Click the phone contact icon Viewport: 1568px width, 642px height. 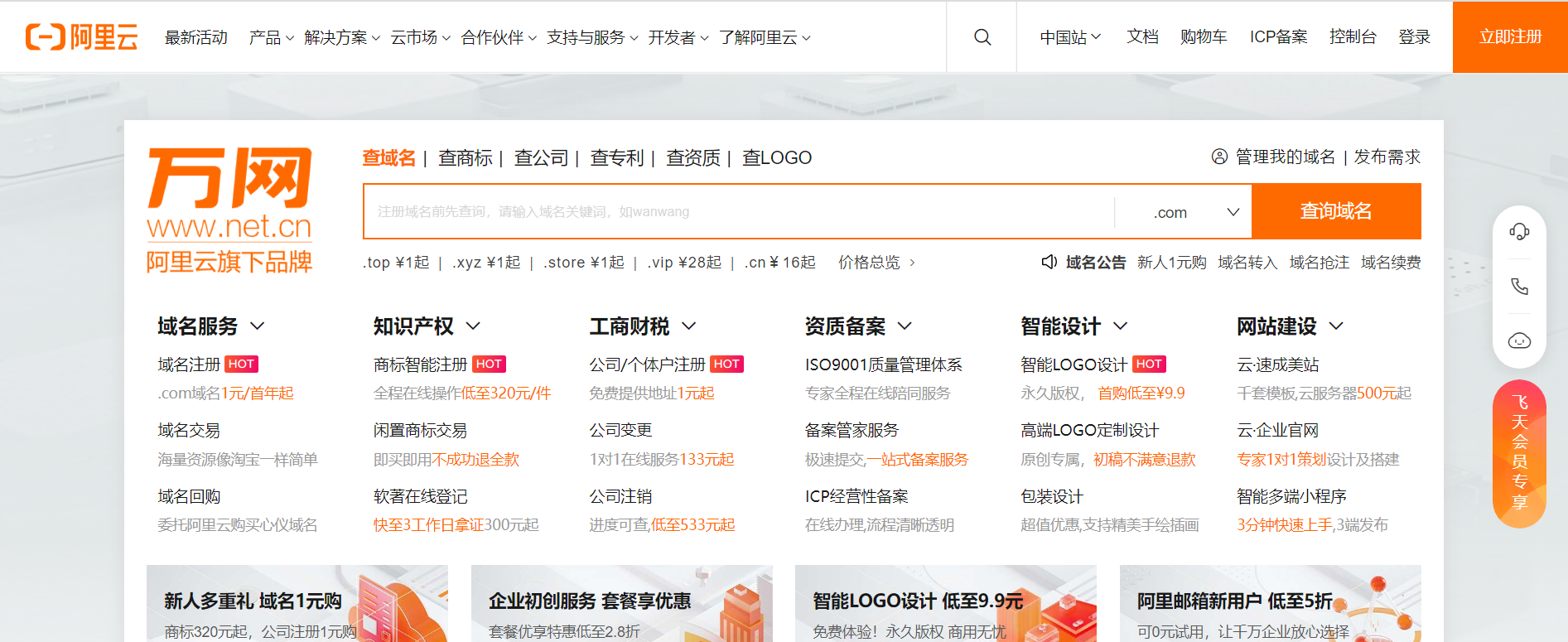pyautogui.click(x=1519, y=287)
